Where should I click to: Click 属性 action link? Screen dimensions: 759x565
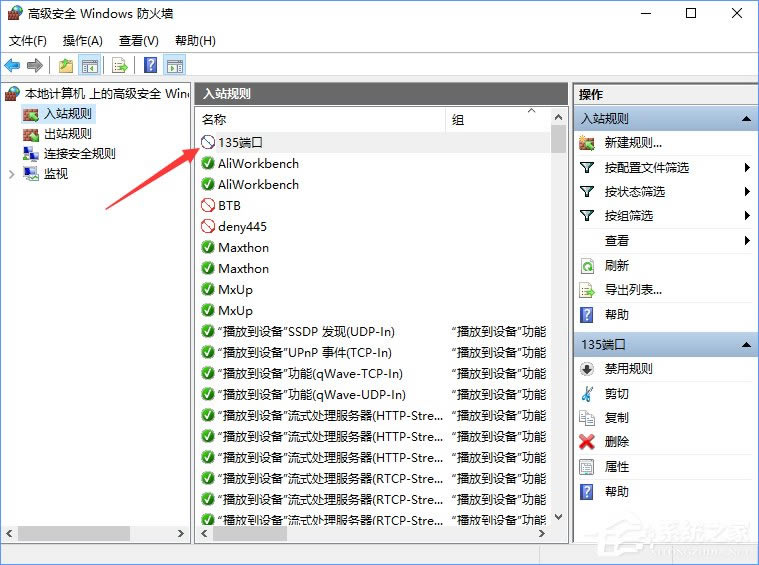(616, 467)
